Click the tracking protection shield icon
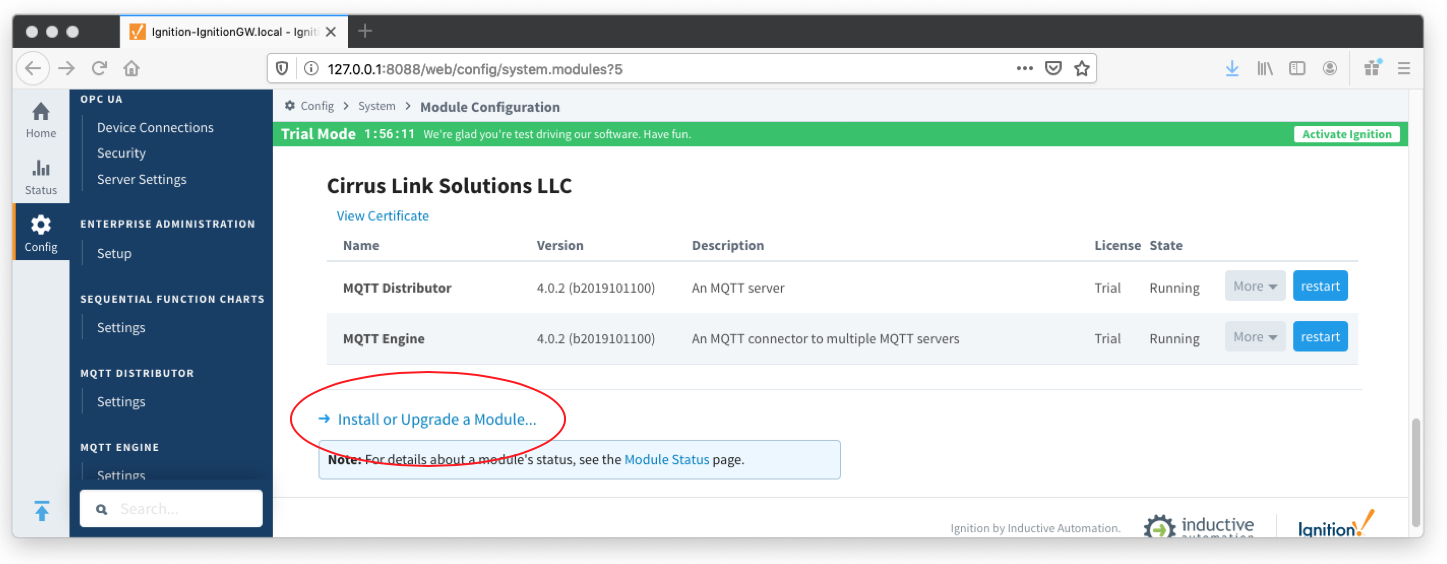Screen dimensions: 1447x564 [x=283, y=68]
